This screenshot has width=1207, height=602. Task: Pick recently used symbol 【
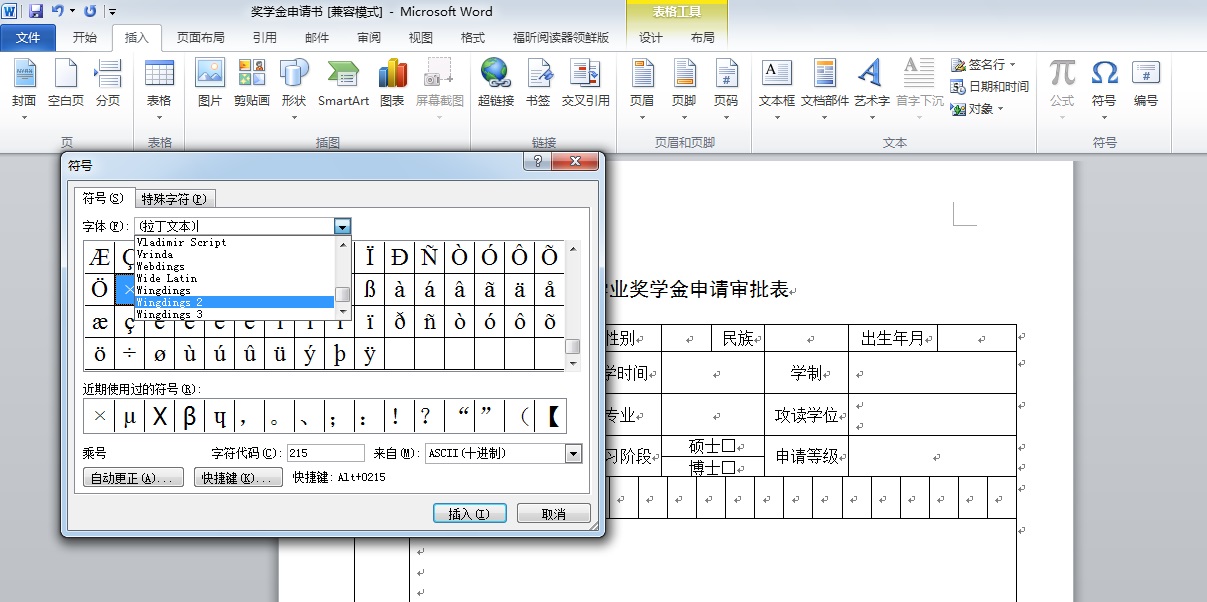click(x=552, y=416)
